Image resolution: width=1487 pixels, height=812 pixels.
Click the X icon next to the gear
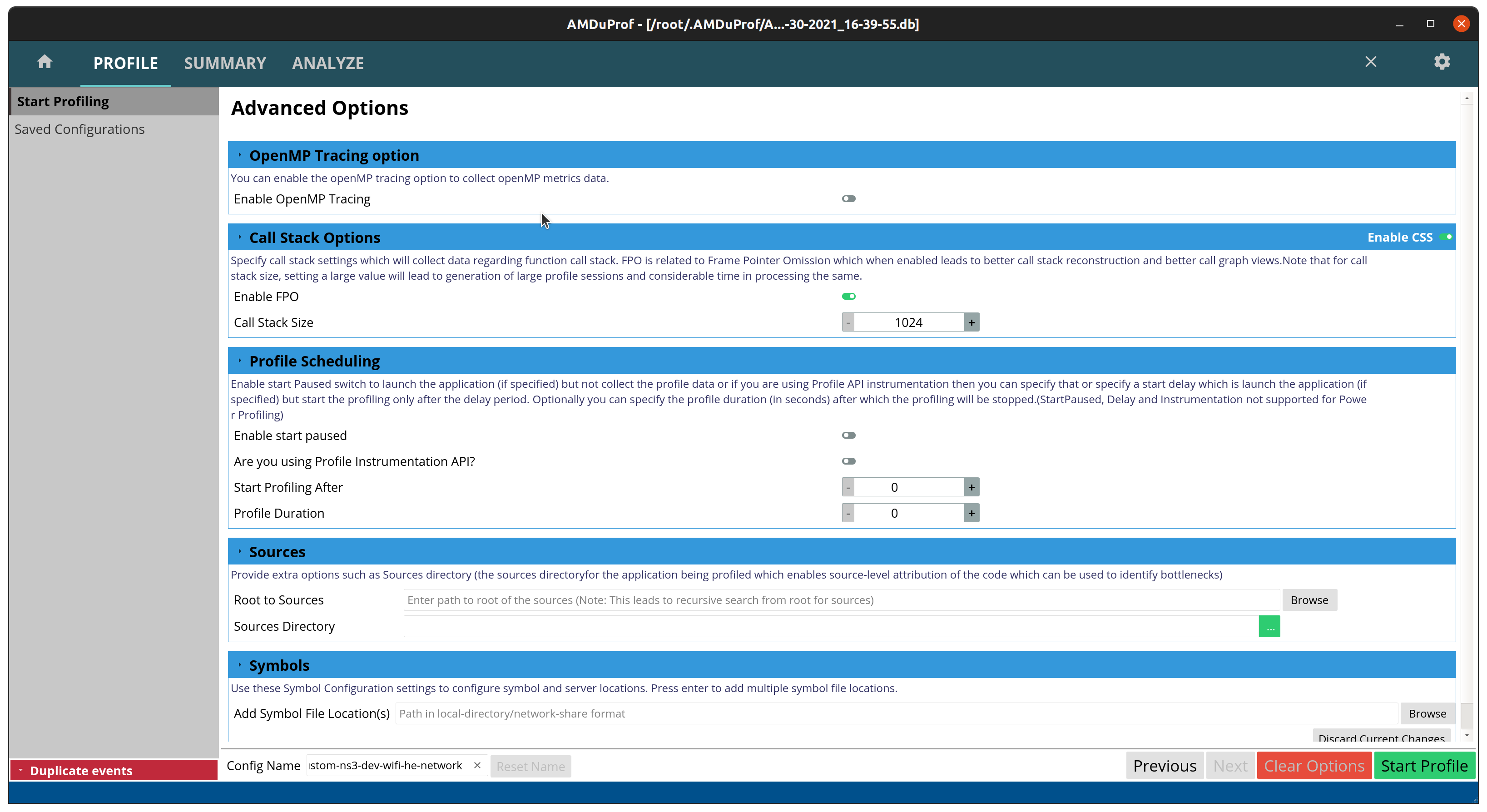[x=1371, y=62]
